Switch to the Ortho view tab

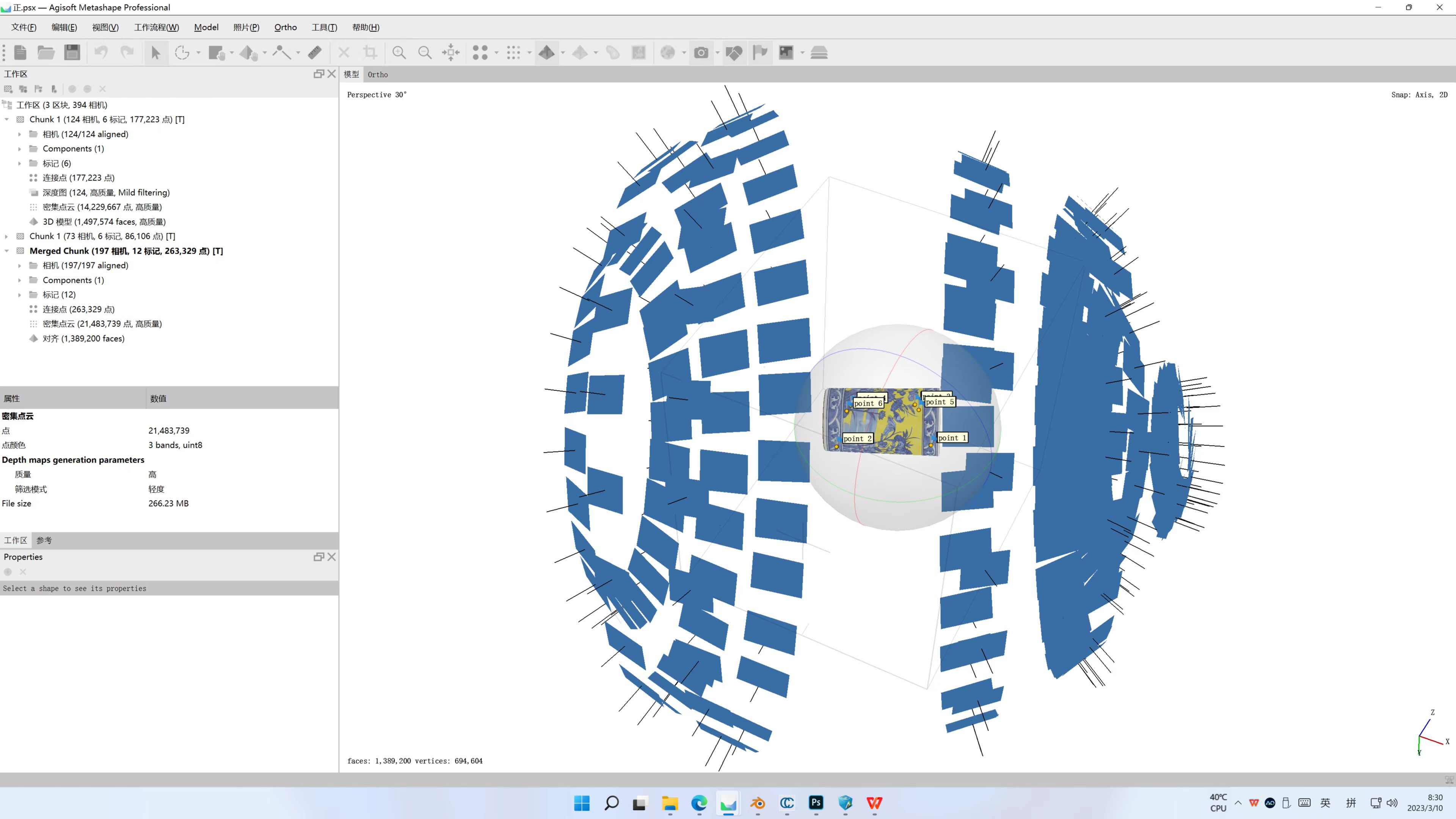coord(378,75)
